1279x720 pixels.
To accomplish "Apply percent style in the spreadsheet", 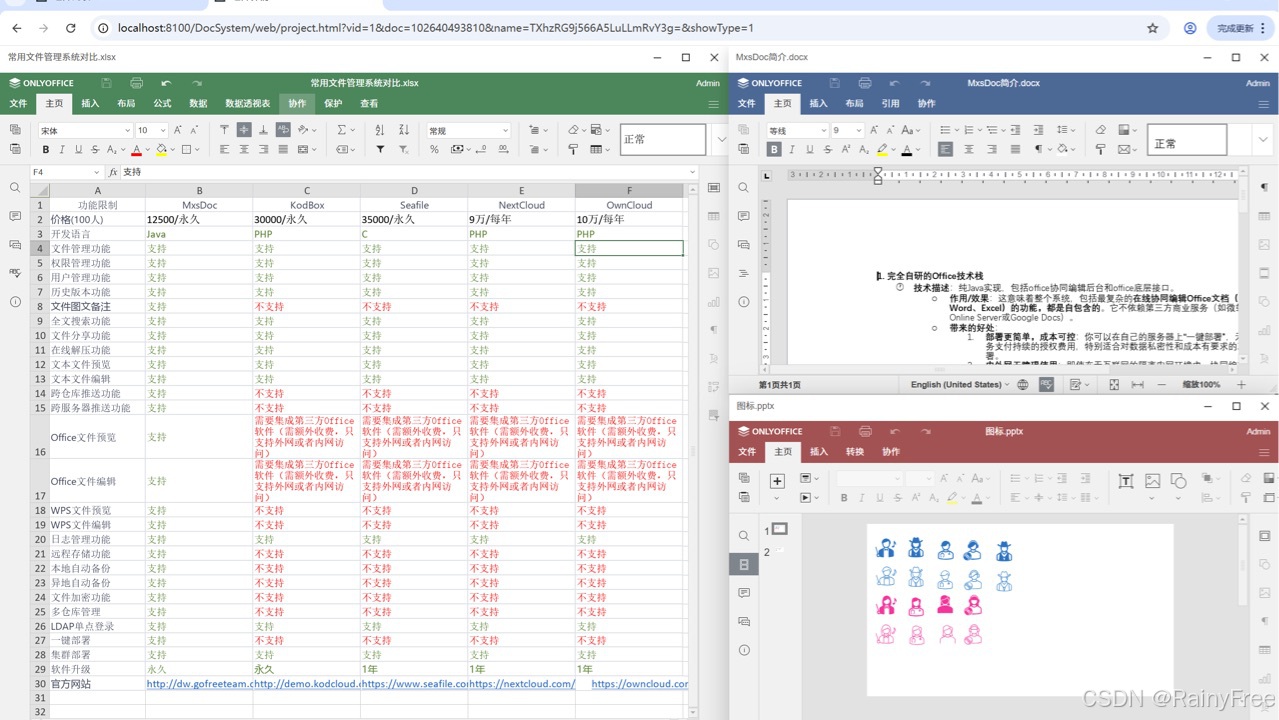I will (x=434, y=149).
